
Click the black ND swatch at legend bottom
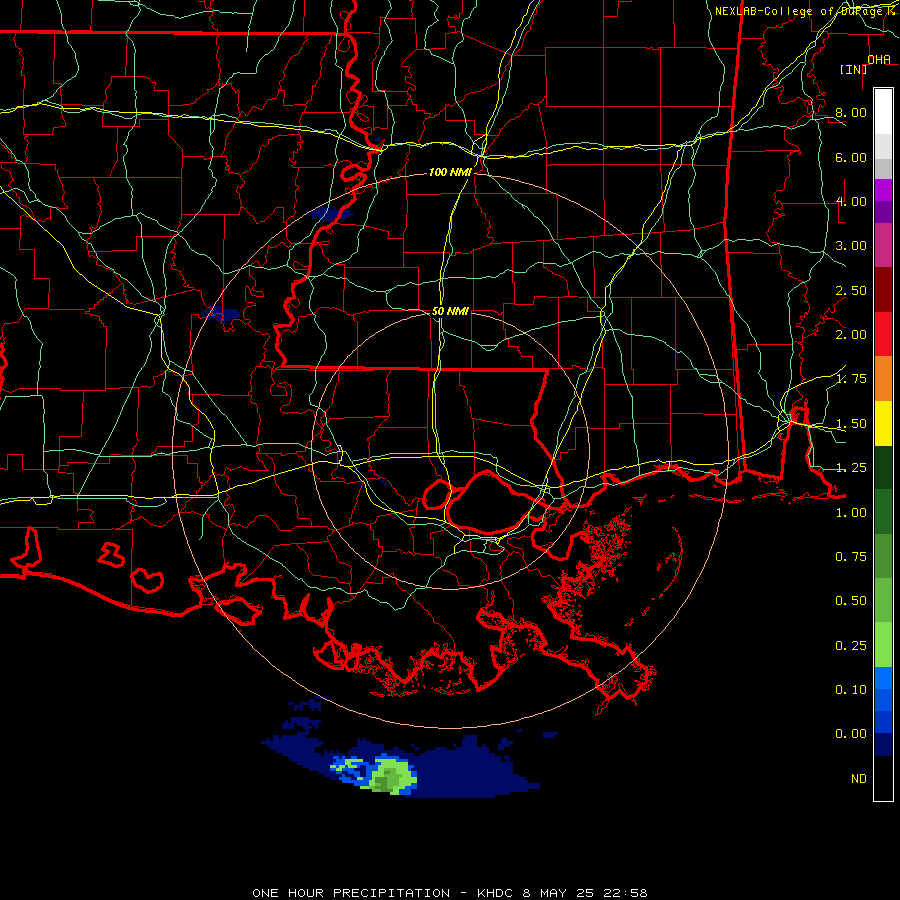883,778
